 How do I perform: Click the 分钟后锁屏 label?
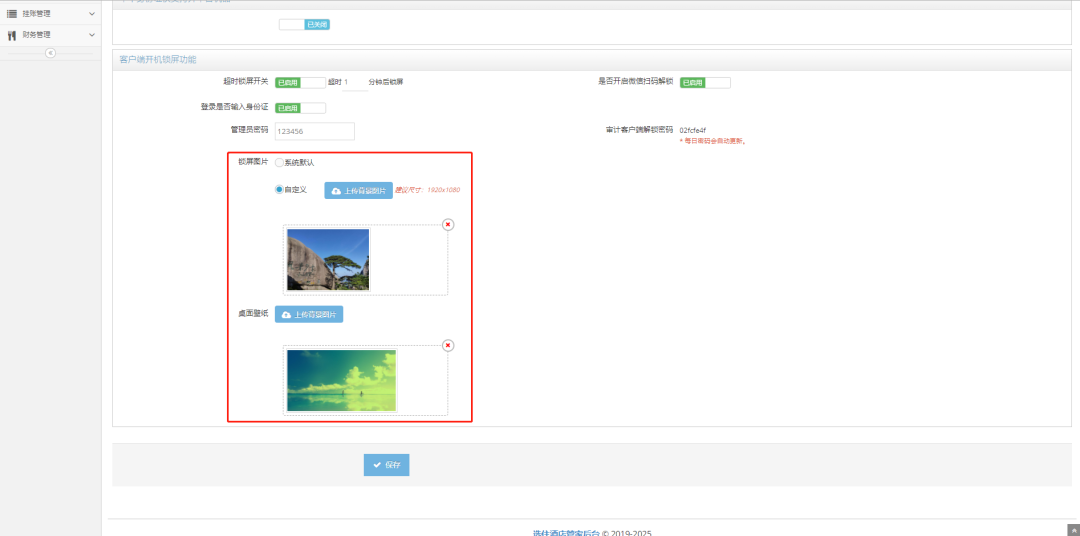pyautogui.click(x=386, y=82)
